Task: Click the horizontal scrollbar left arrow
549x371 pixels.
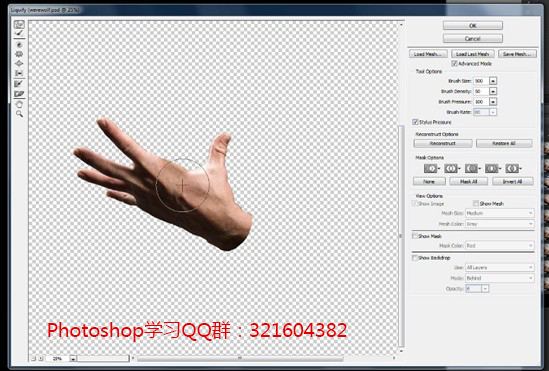Action: [x=133, y=358]
